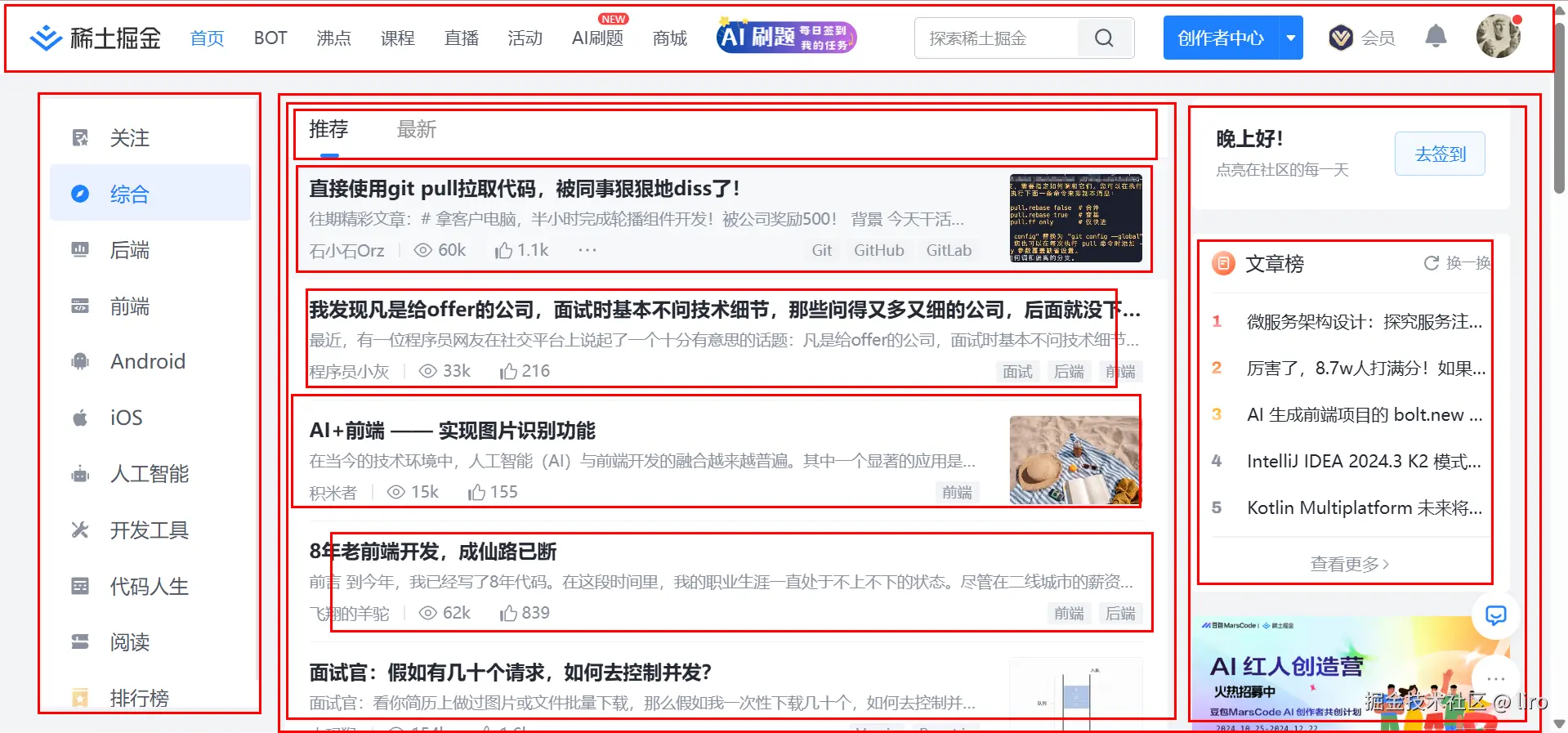Open ranked article Kotlin Multiplatform 未来将
1568x733 pixels.
coord(1364,508)
